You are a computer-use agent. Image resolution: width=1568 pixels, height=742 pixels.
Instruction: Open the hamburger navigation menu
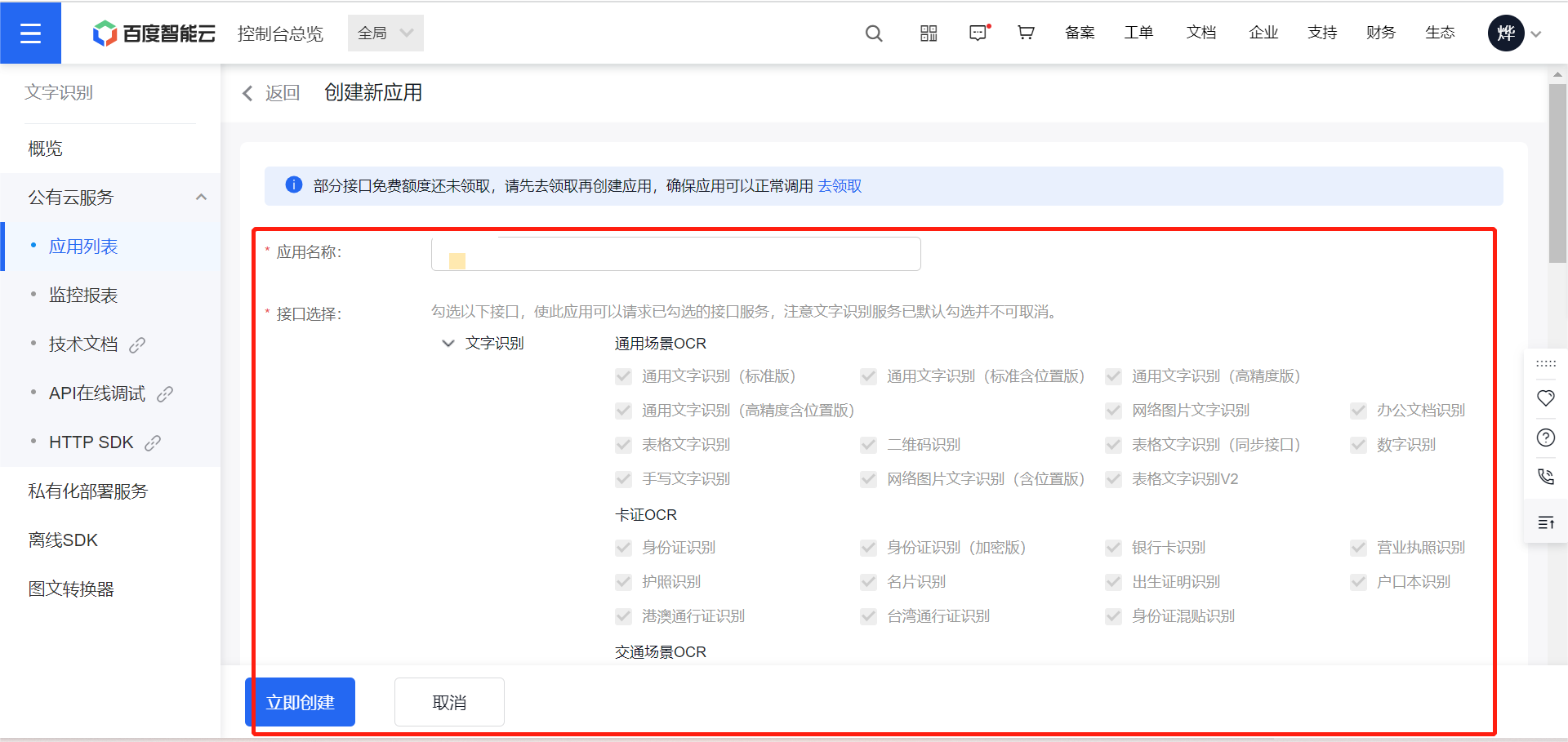click(x=30, y=33)
